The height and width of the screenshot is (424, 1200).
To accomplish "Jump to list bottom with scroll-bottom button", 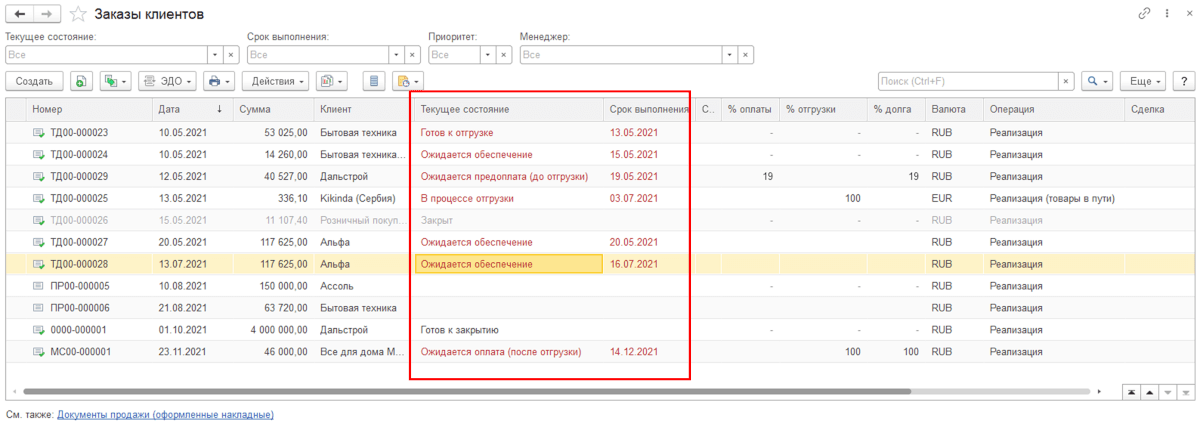I will [1184, 391].
